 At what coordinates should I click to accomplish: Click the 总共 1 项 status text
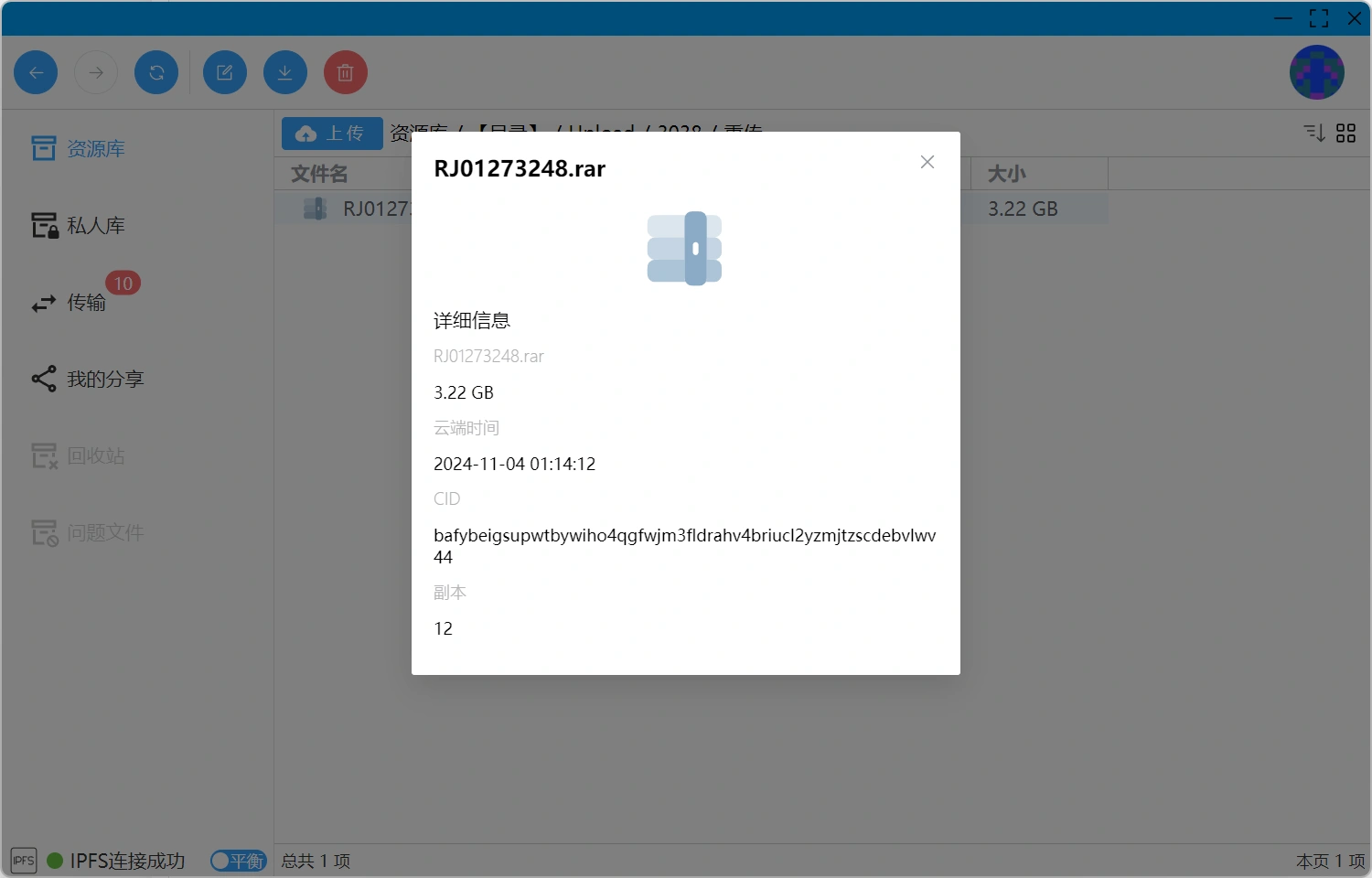316,861
